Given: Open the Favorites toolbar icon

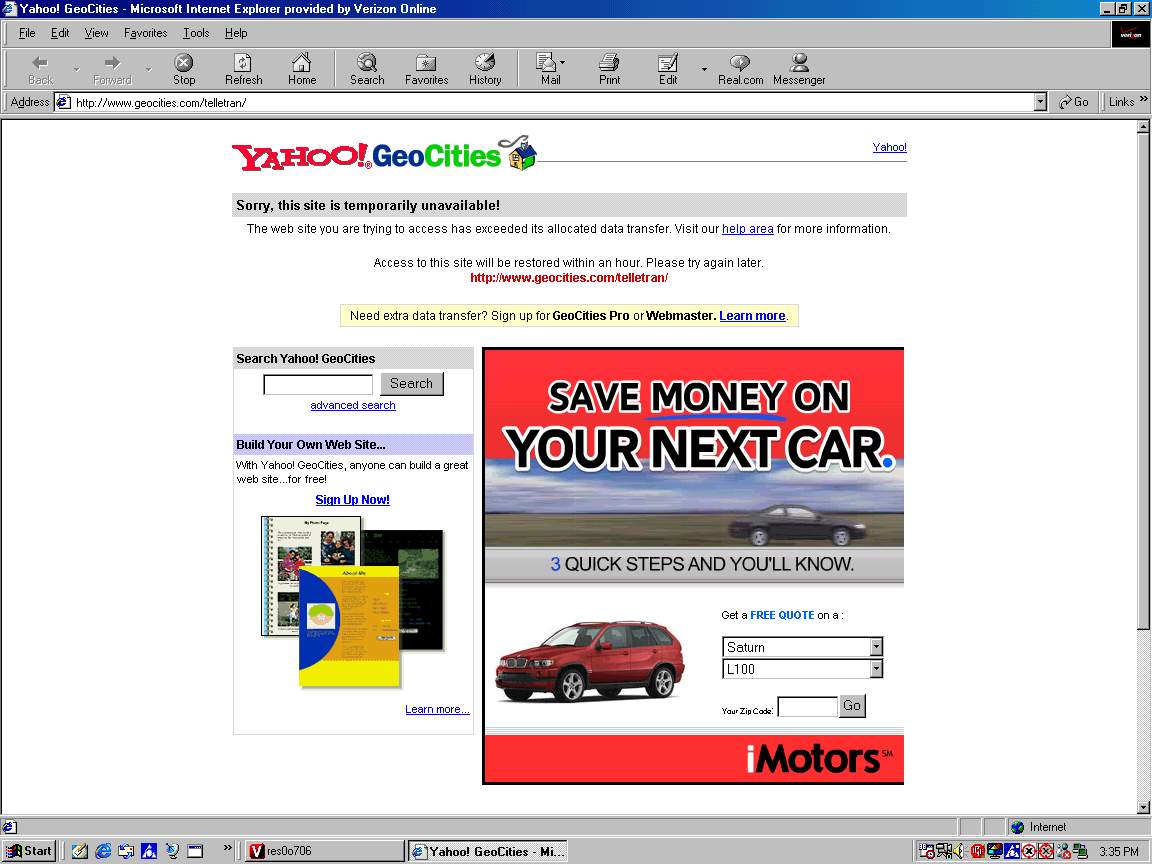Looking at the screenshot, I should point(426,69).
